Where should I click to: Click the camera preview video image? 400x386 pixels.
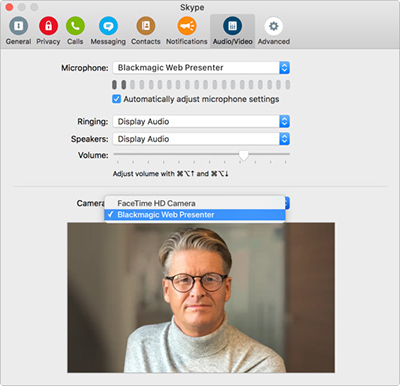point(201,298)
